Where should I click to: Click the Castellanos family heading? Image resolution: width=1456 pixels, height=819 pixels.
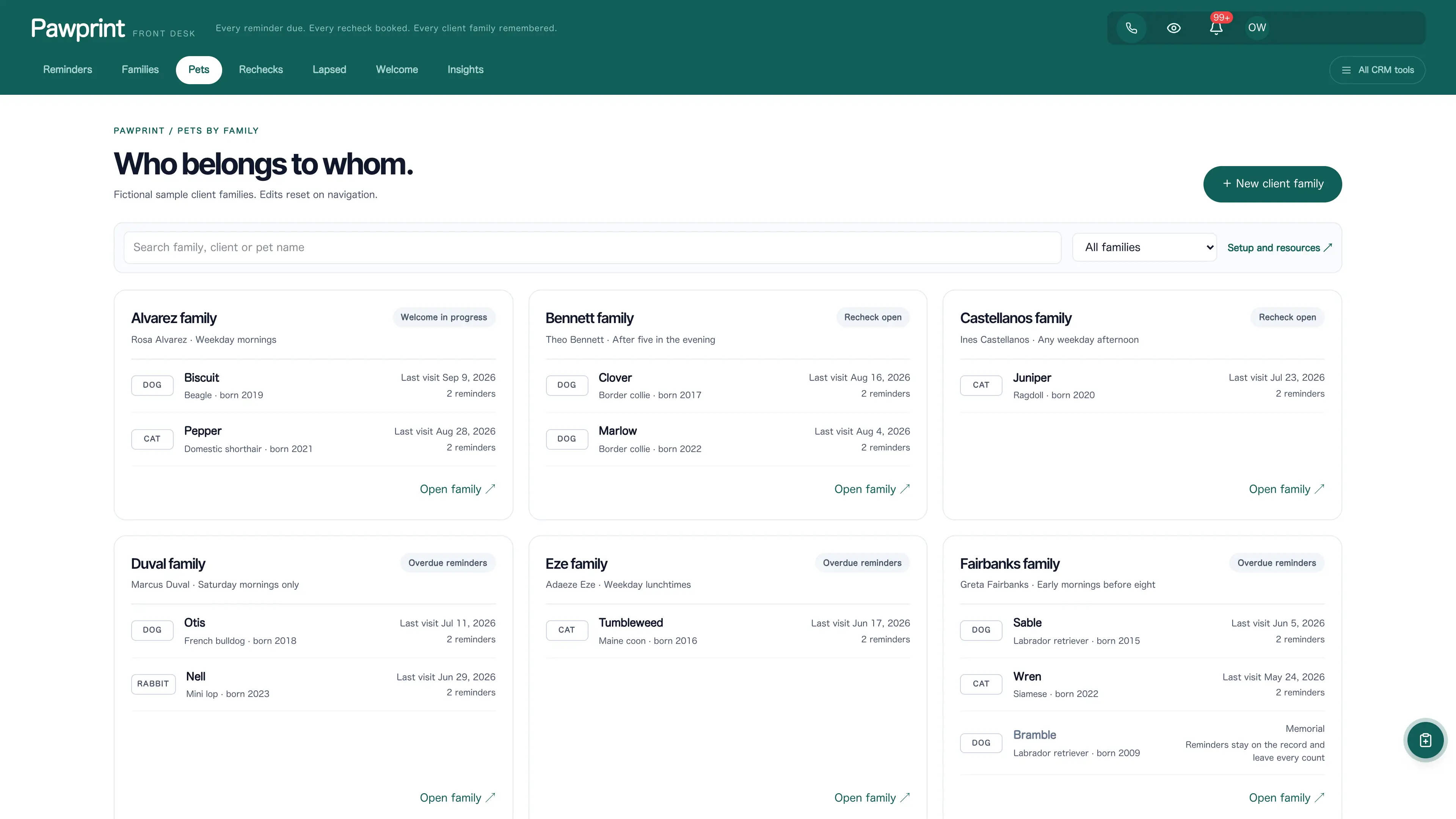click(x=1016, y=318)
